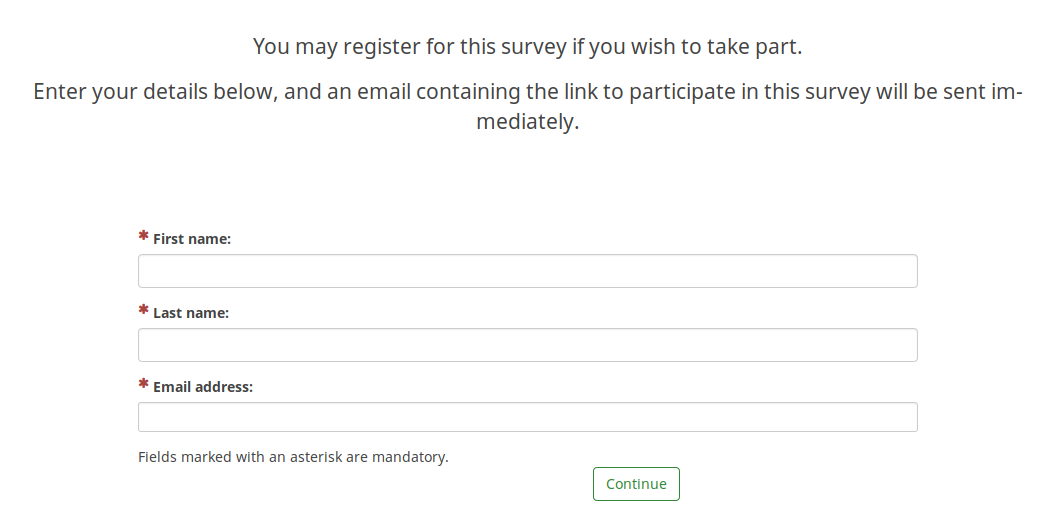The height and width of the screenshot is (531, 1052).
Task: Click the red asterisk beside Last name
Action: click(x=144, y=311)
